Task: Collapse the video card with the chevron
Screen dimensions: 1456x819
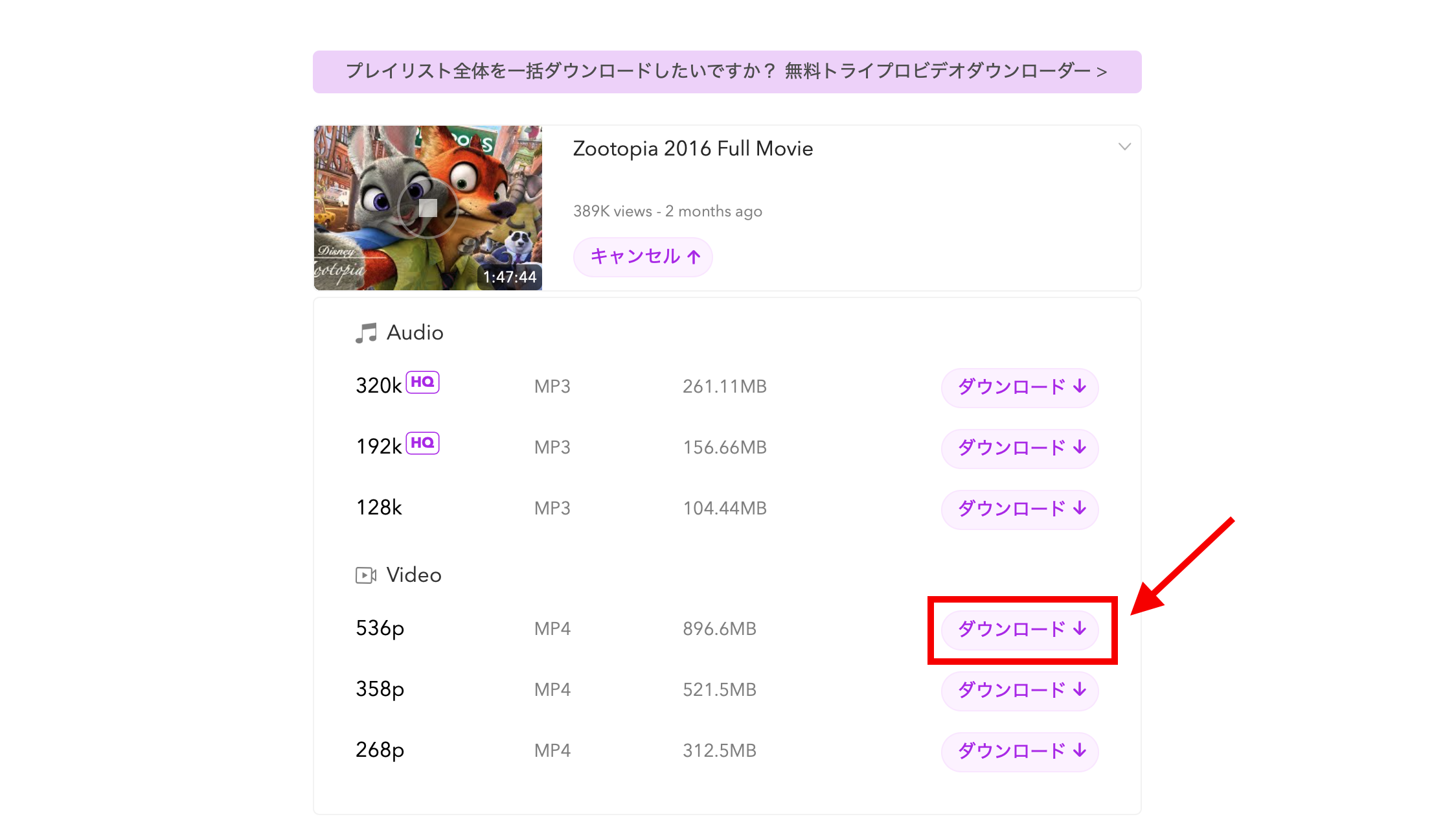Action: point(1124,147)
